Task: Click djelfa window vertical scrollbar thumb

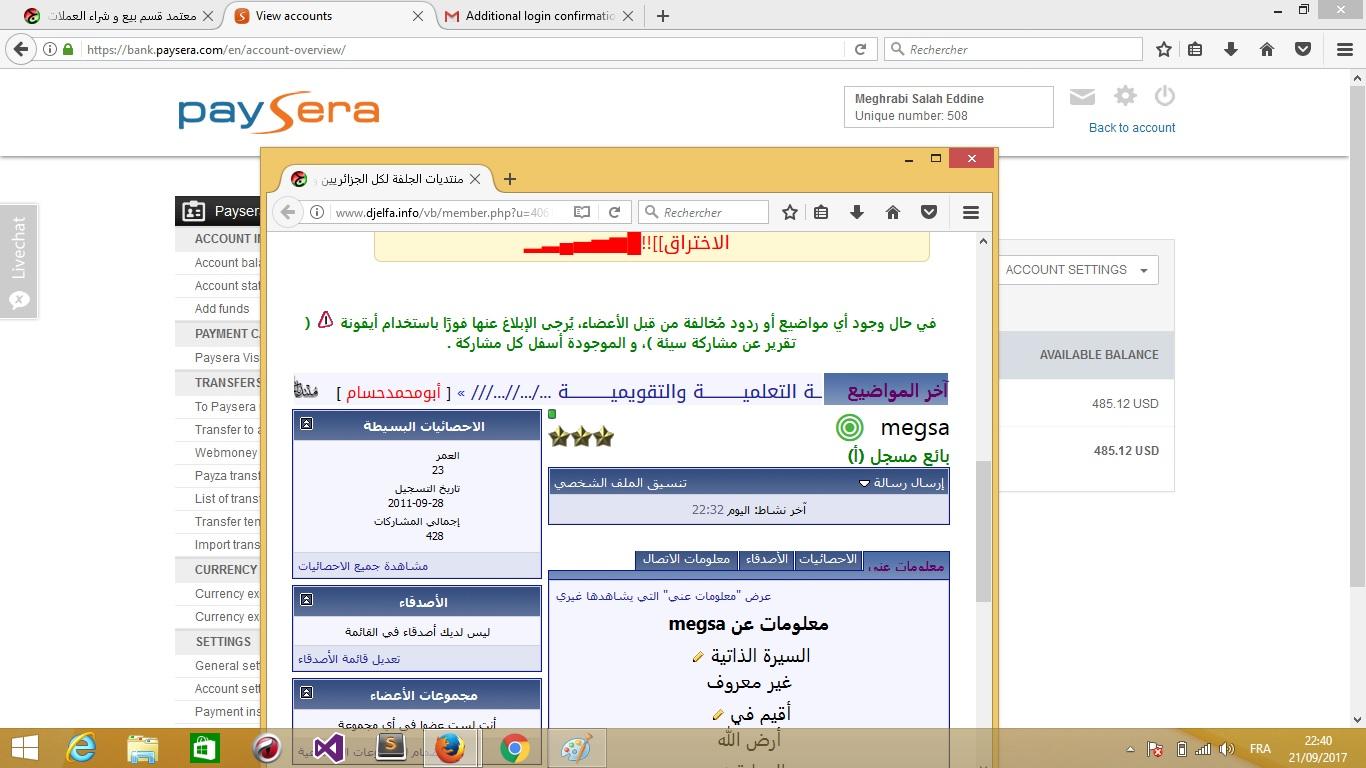Action: [983, 531]
